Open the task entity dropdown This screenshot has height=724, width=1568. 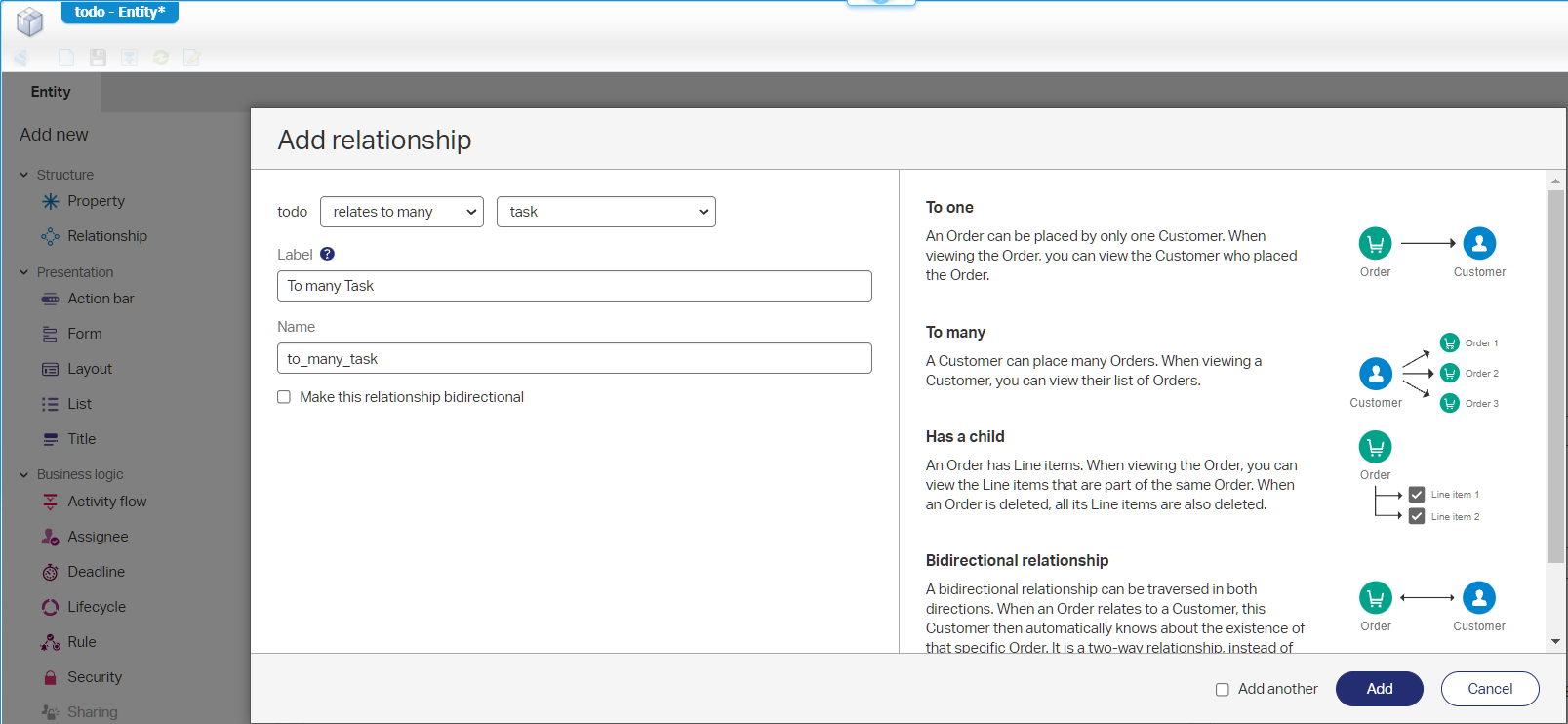tap(605, 212)
